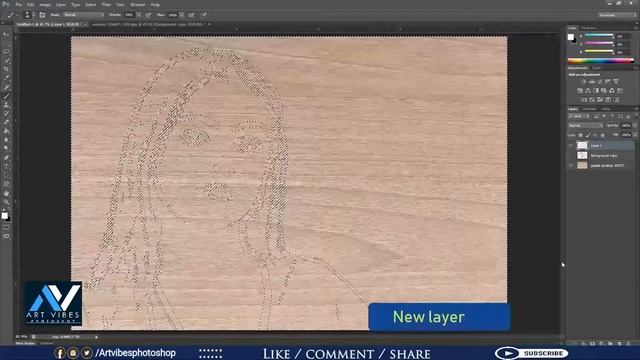Click the toolbox foreground color swatch
This screenshot has width=640, height=360.
tap(4, 215)
